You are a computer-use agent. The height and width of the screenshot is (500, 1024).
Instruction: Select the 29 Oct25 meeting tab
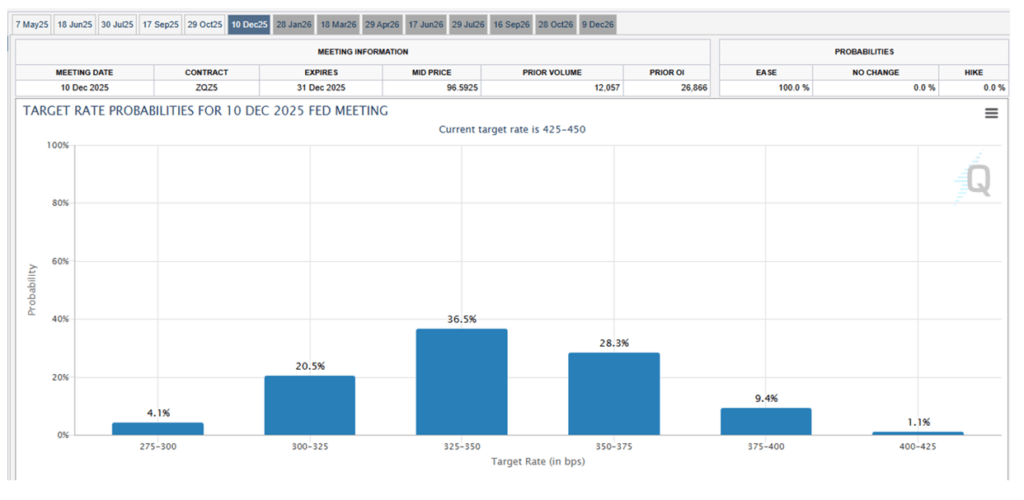point(204,25)
